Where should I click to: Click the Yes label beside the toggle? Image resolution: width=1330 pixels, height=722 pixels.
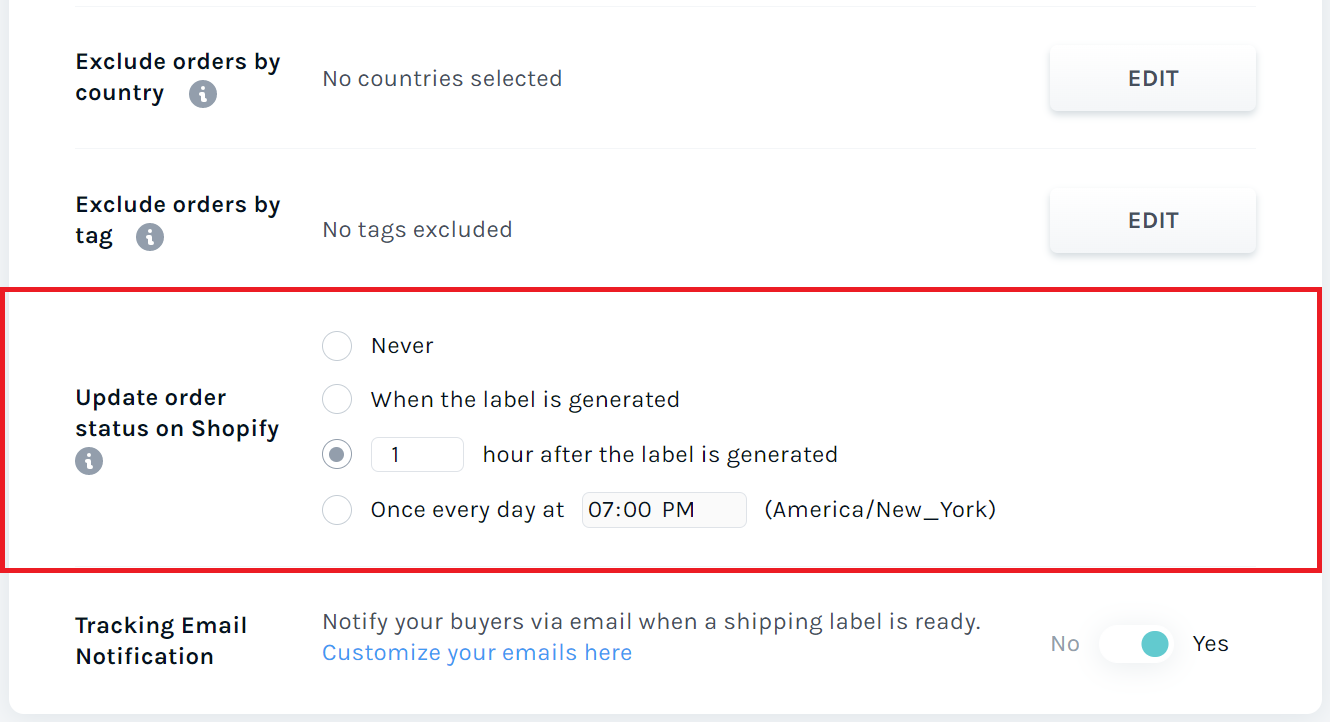1210,644
